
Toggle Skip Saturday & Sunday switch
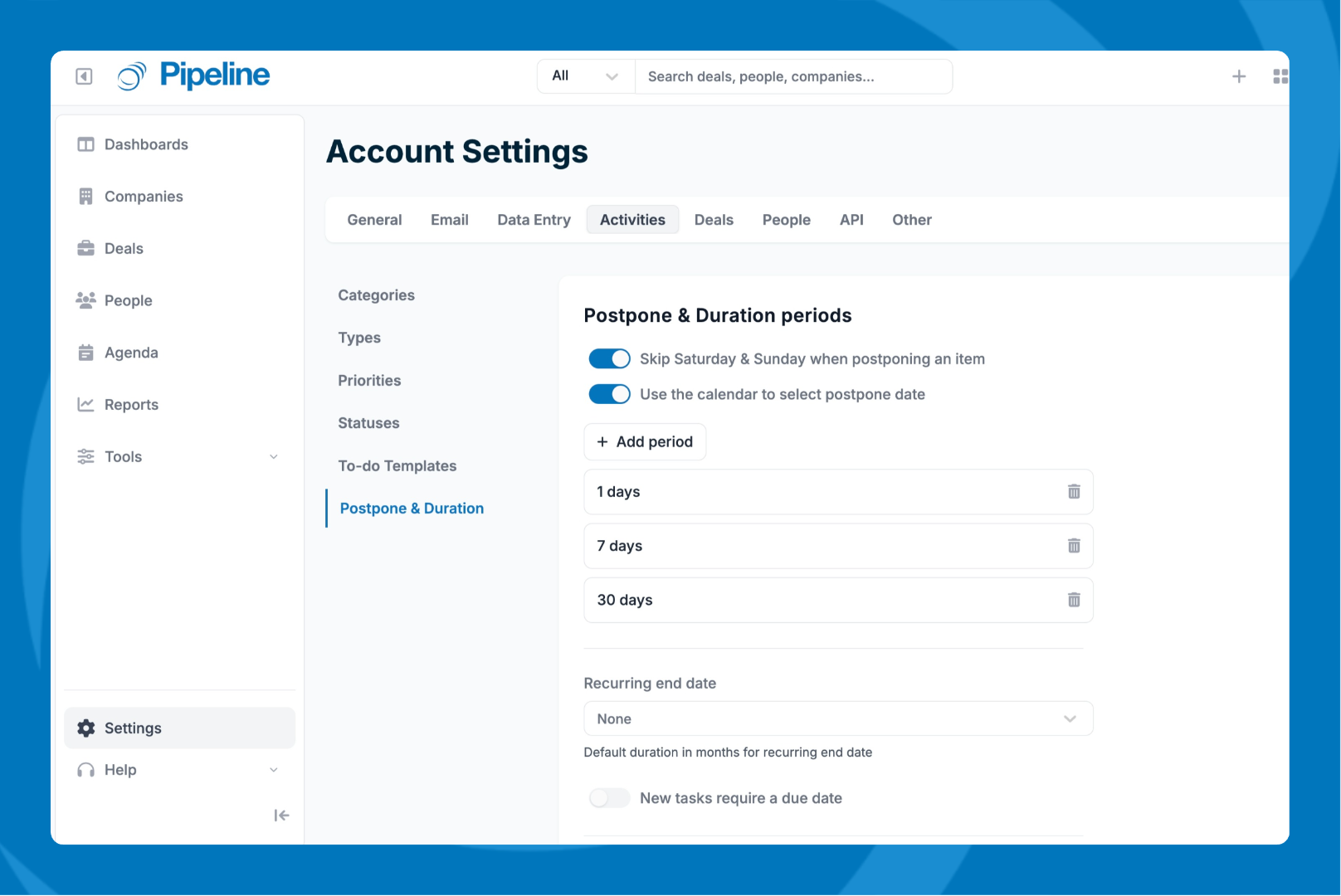[609, 358]
